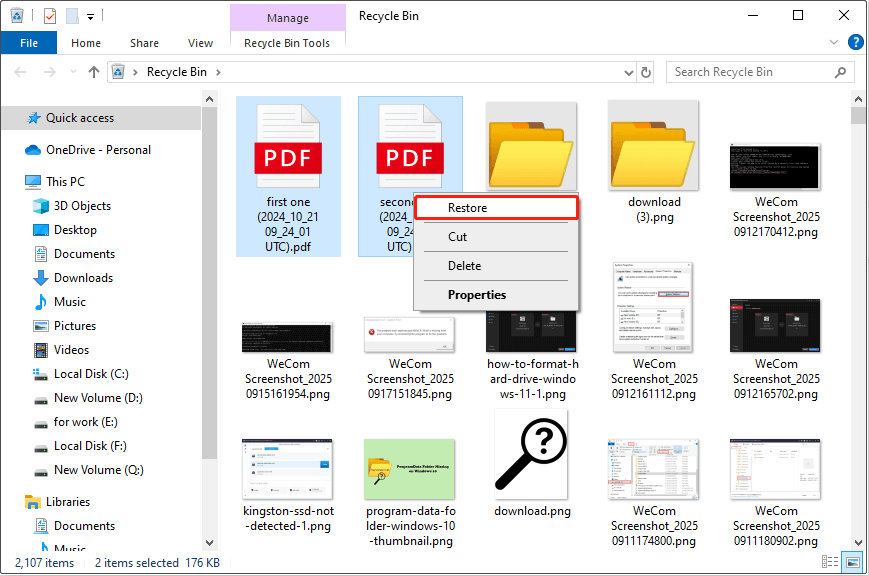Click the Empty Recycle Bin quick access icon
Screen dimensions: 869x576
[x=16, y=15]
